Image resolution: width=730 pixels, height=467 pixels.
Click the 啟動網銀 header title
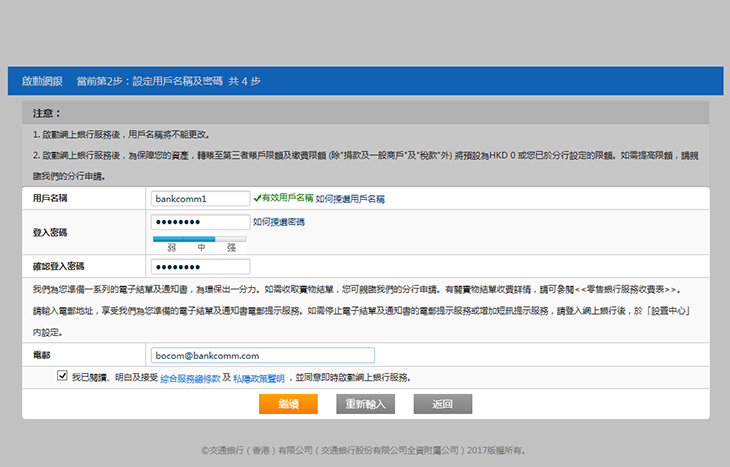tap(41, 81)
